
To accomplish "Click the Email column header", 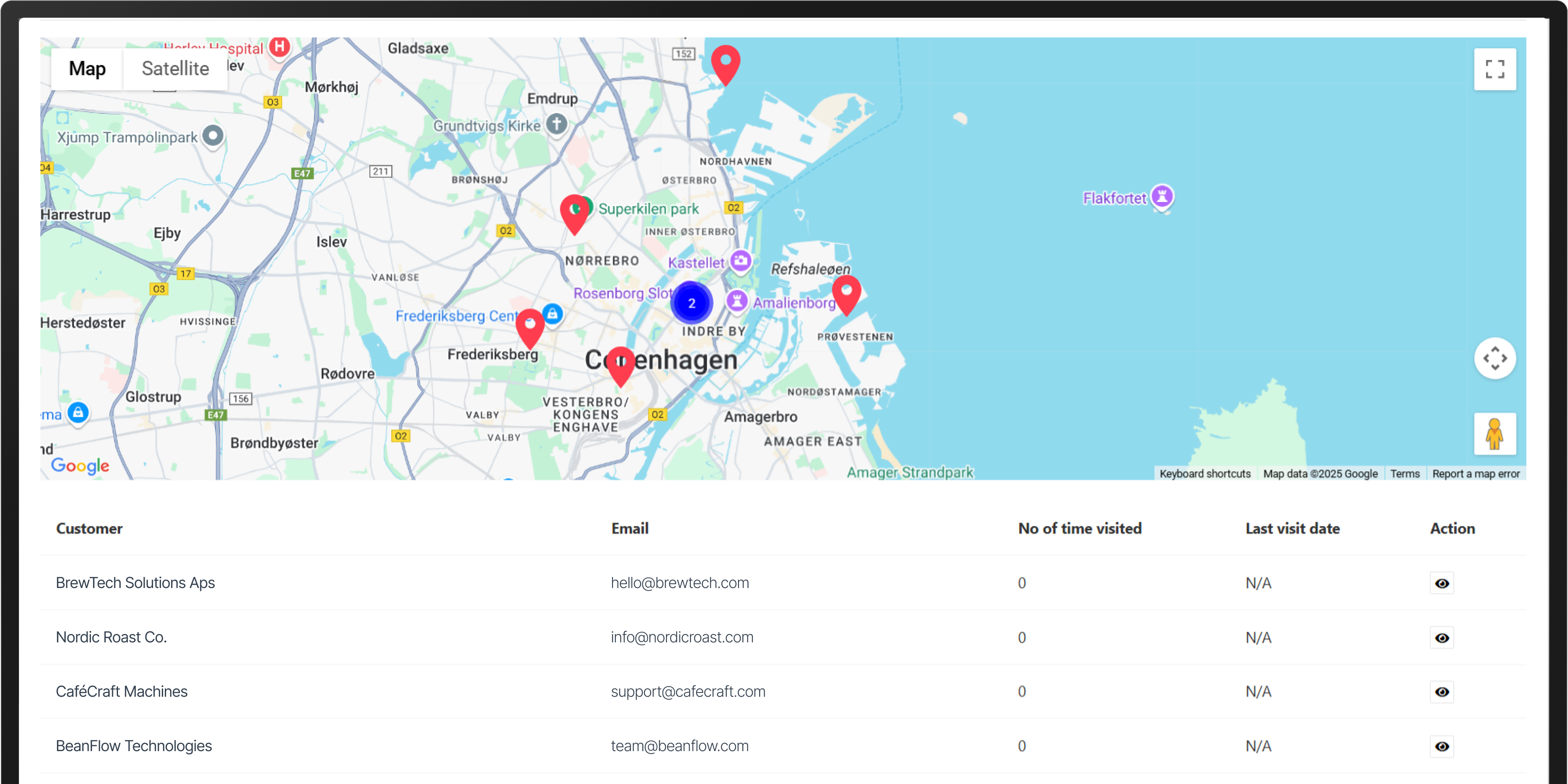I will [x=630, y=528].
